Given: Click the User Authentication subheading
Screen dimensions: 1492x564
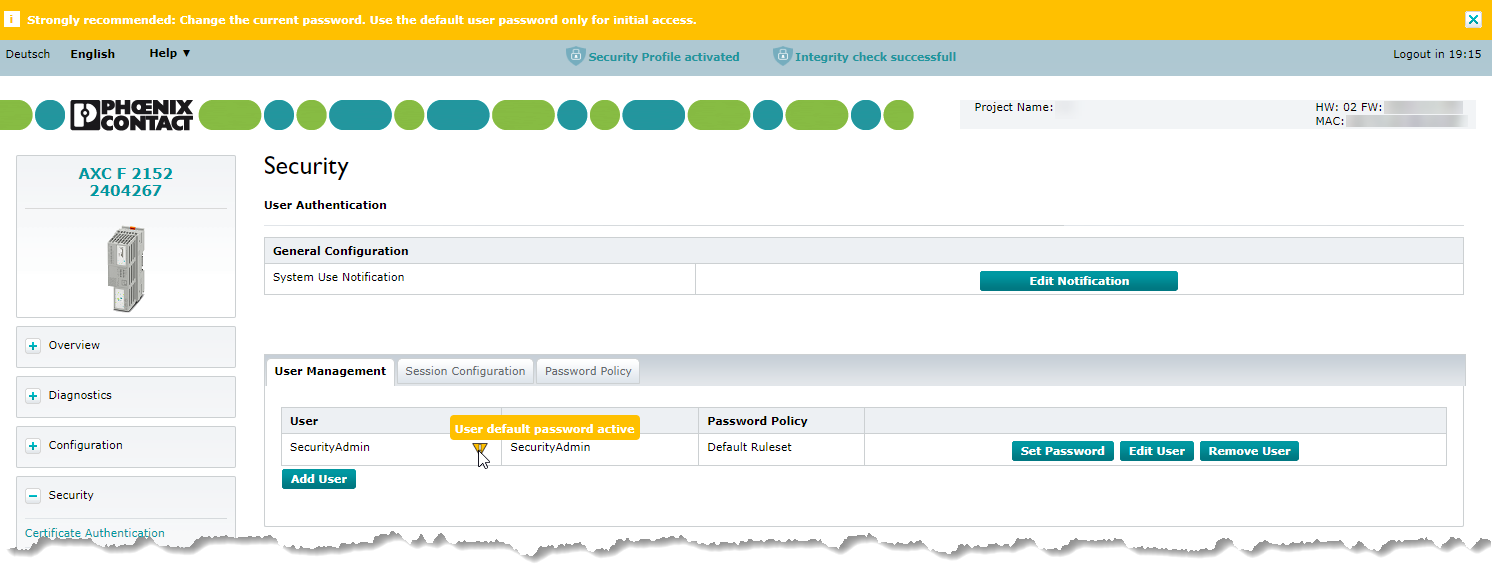Looking at the screenshot, I should [325, 205].
